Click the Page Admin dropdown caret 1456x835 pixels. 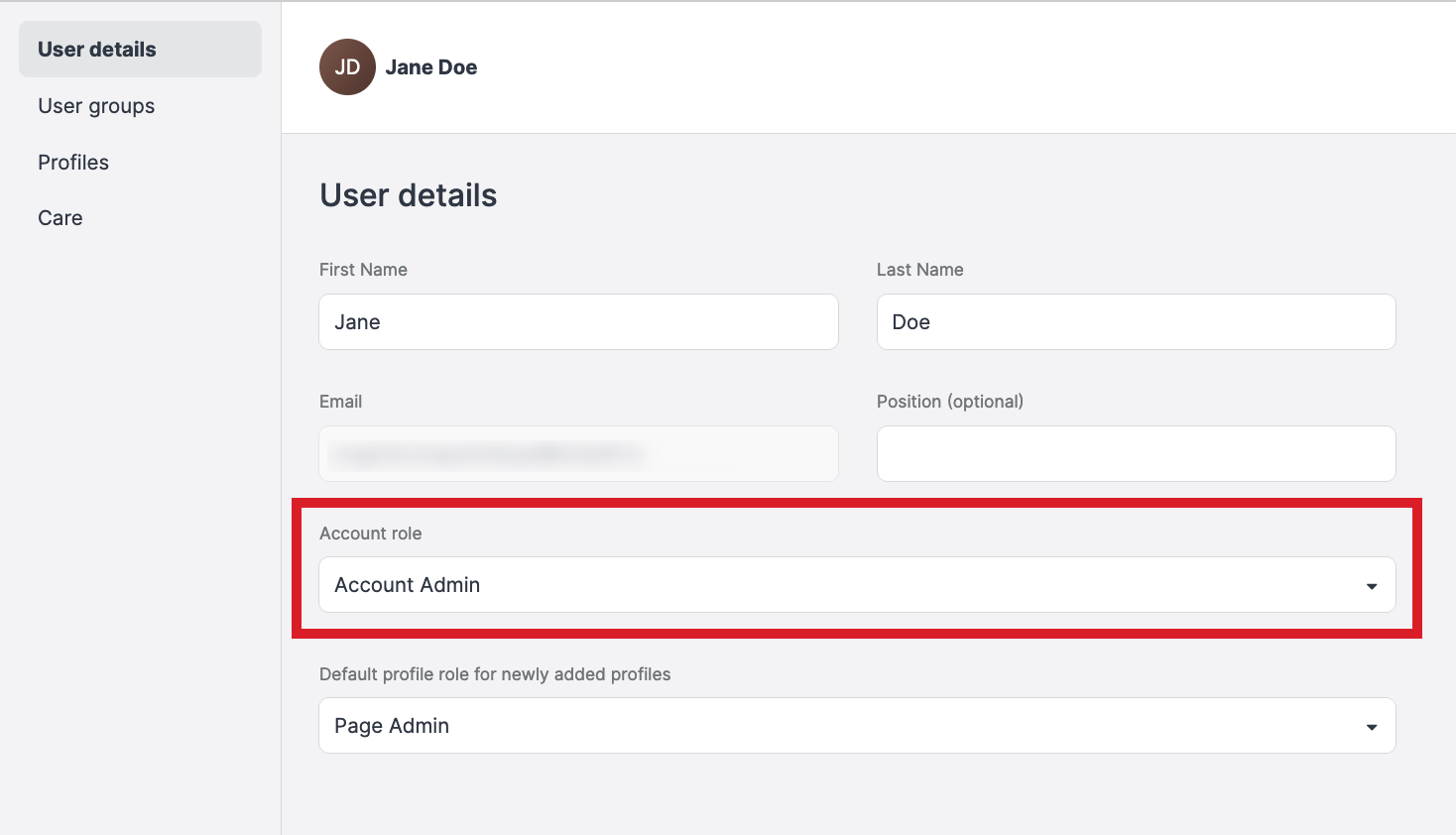(x=1371, y=727)
